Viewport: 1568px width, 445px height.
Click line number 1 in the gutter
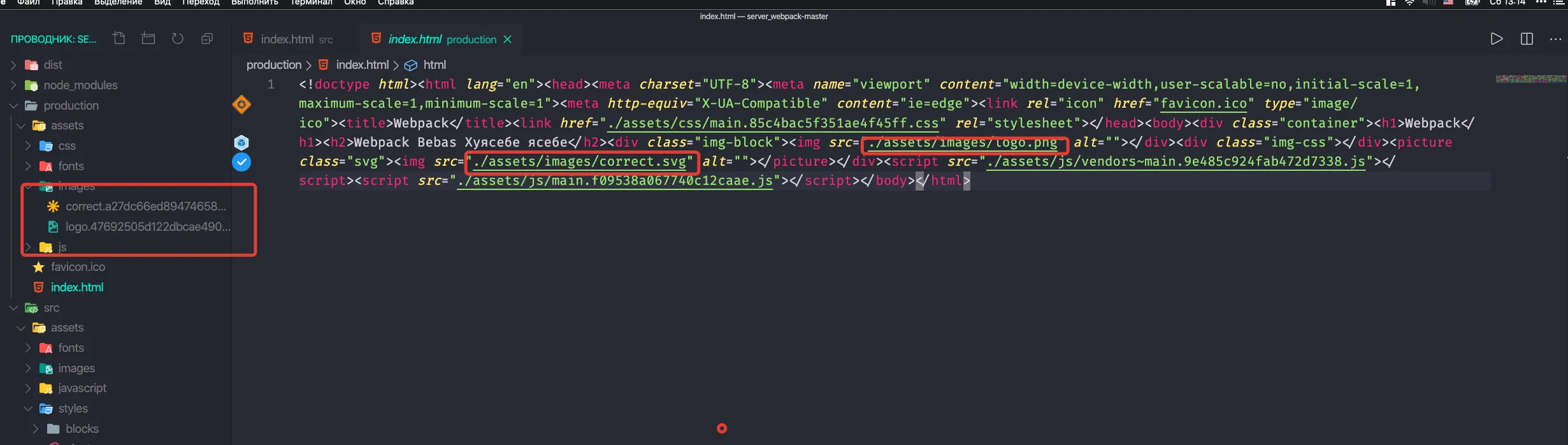271,85
